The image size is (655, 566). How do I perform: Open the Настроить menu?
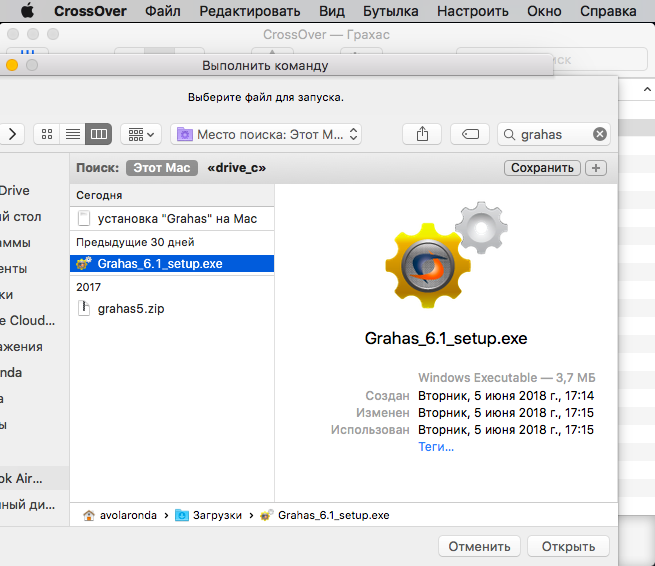click(473, 11)
